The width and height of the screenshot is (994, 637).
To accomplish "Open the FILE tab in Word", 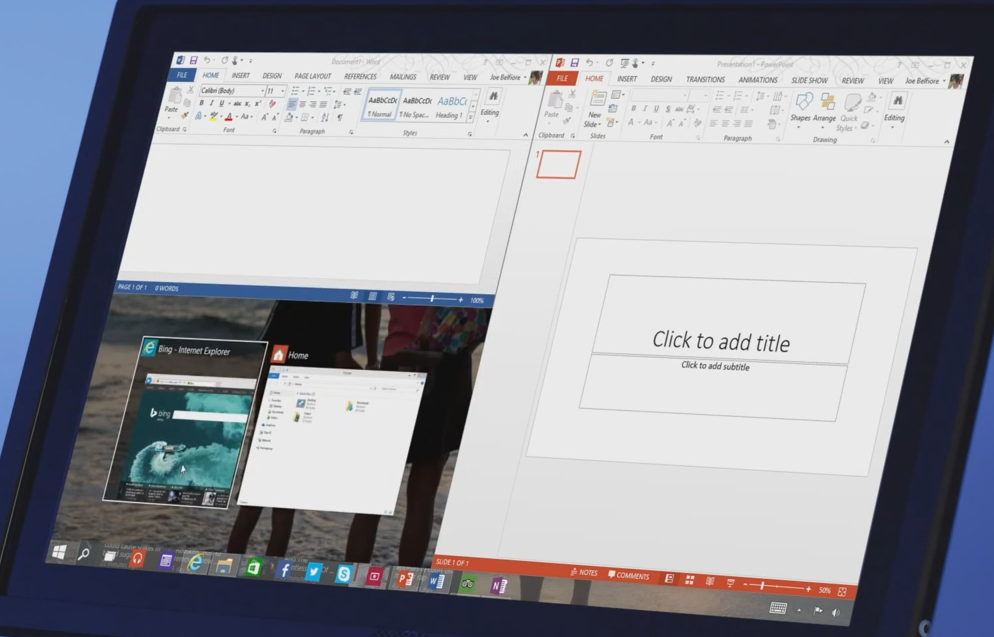I will (182, 75).
